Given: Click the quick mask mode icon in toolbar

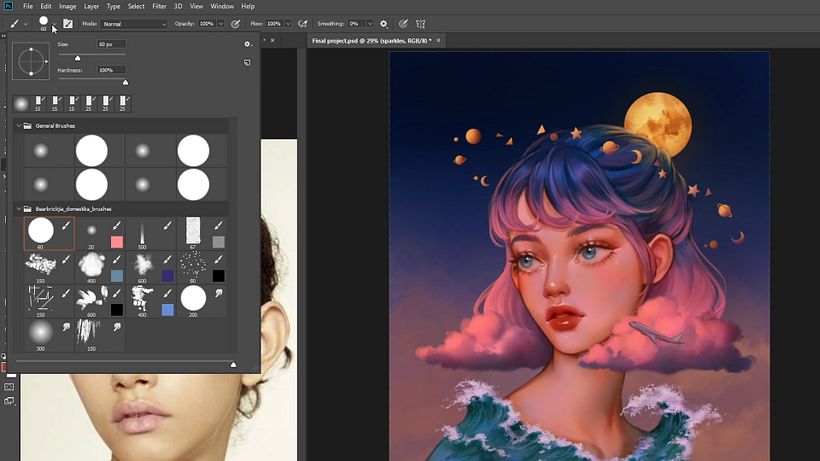Looking at the screenshot, I should coord(9,387).
